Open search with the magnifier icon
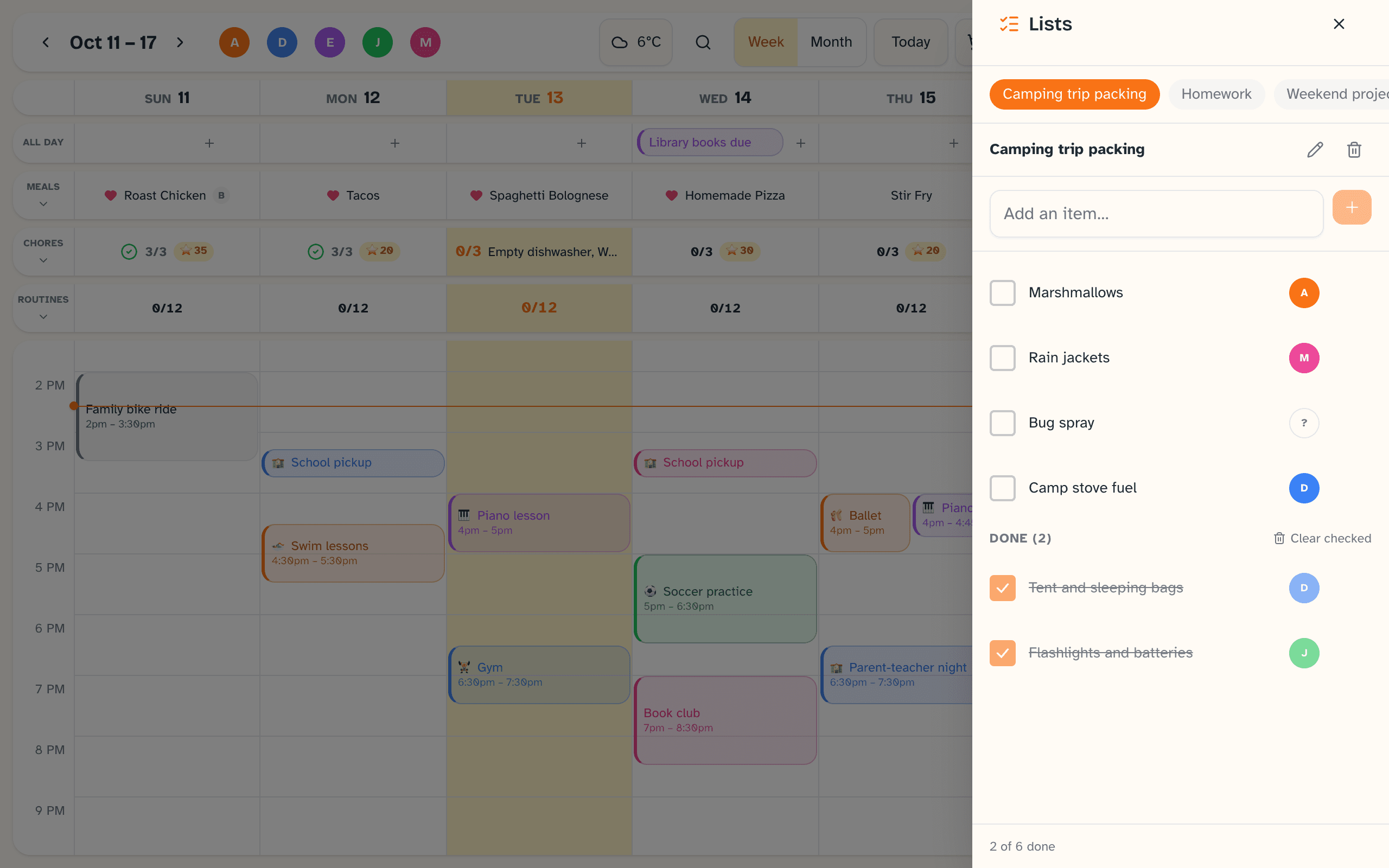Screen dimensions: 1389x868 [x=703, y=42]
